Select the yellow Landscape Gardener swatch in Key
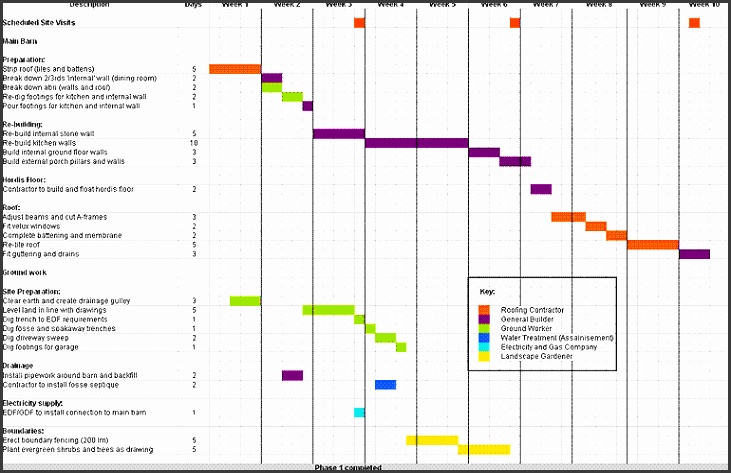Viewport: 731px width, 473px height. pos(484,356)
